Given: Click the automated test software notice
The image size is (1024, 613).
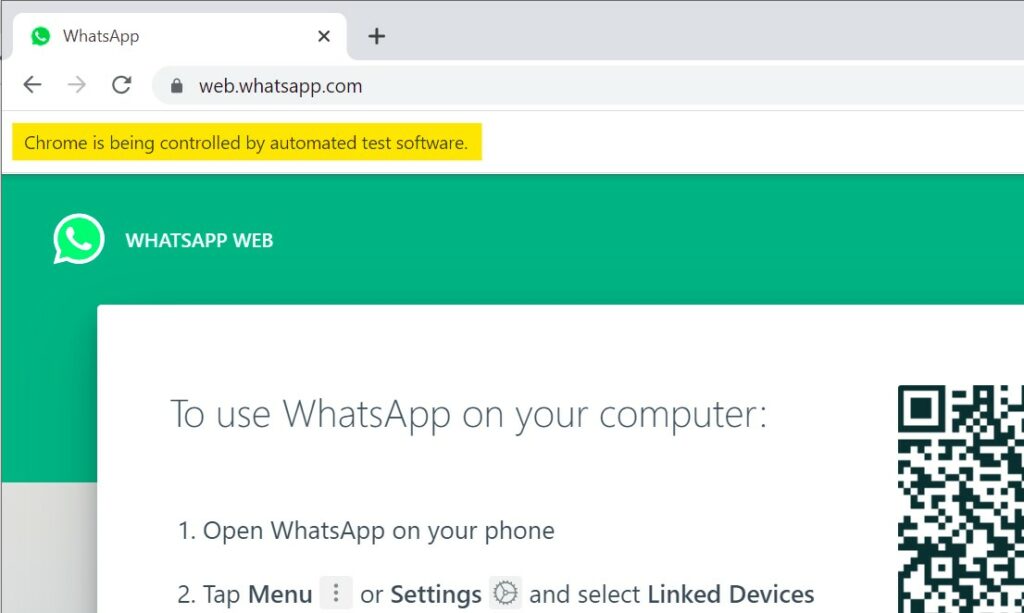Looking at the screenshot, I should tap(247, 142).
